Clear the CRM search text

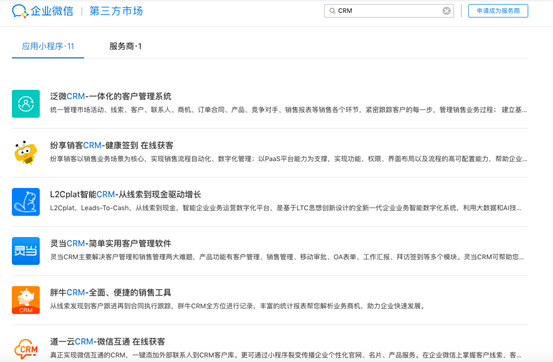(x=446, y=11)
